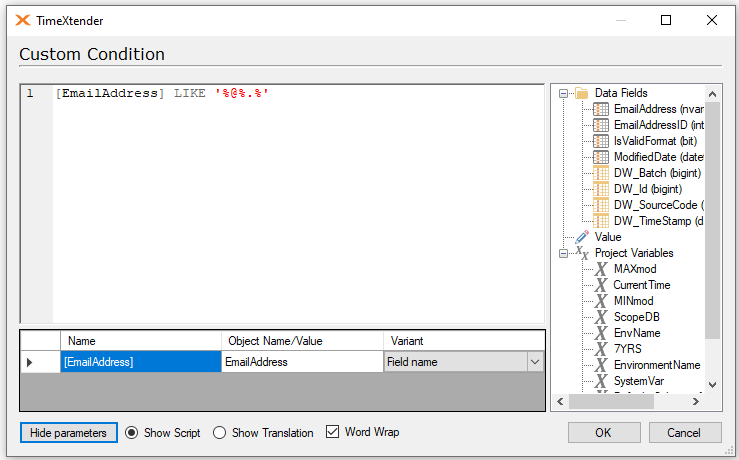Select the Show Translation radio button

[x=219, y=433]
